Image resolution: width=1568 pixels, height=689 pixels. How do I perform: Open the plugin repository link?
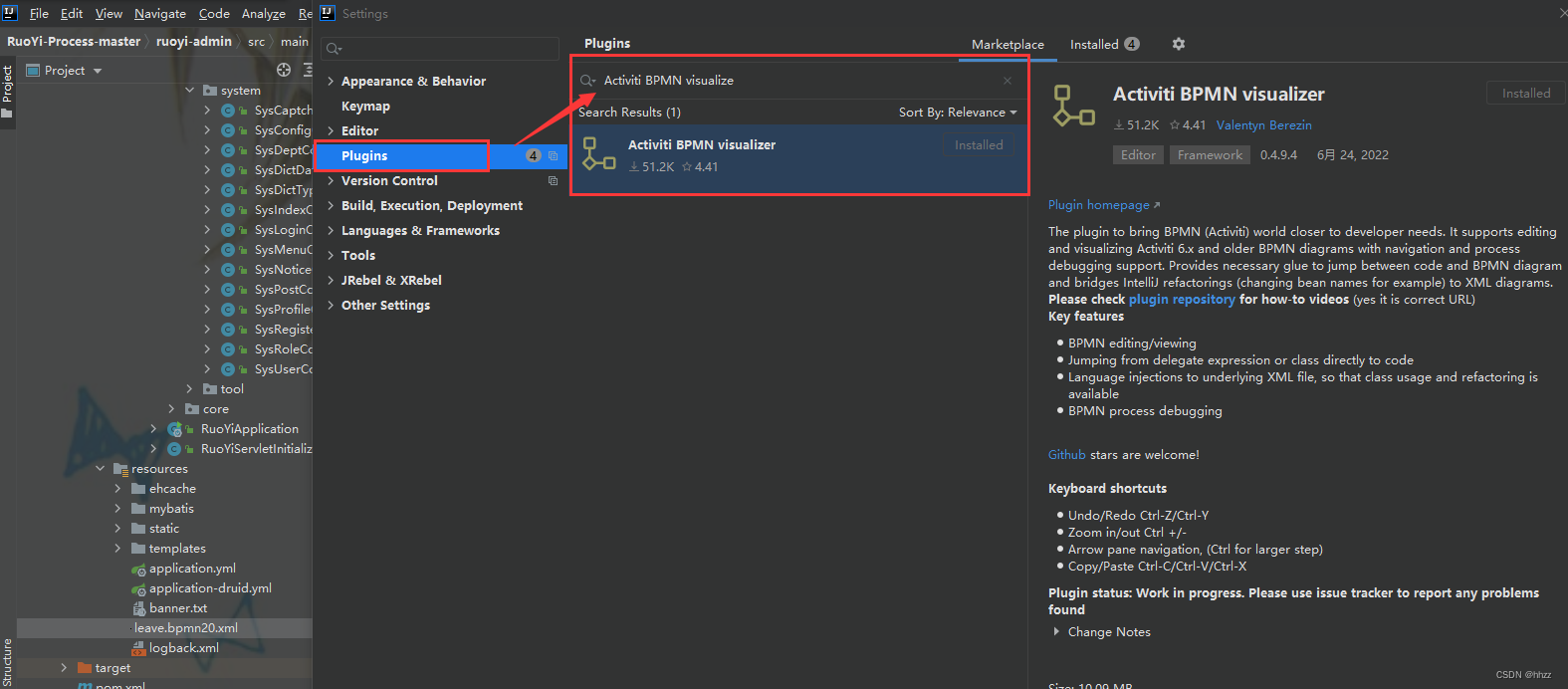1182,300
